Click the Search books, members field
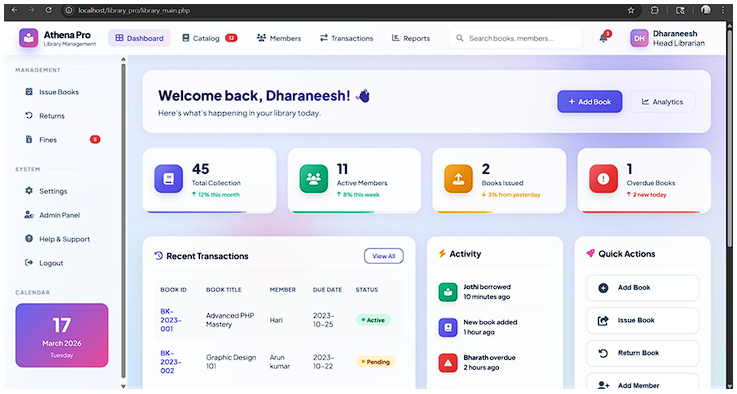 tap(516, 38)
